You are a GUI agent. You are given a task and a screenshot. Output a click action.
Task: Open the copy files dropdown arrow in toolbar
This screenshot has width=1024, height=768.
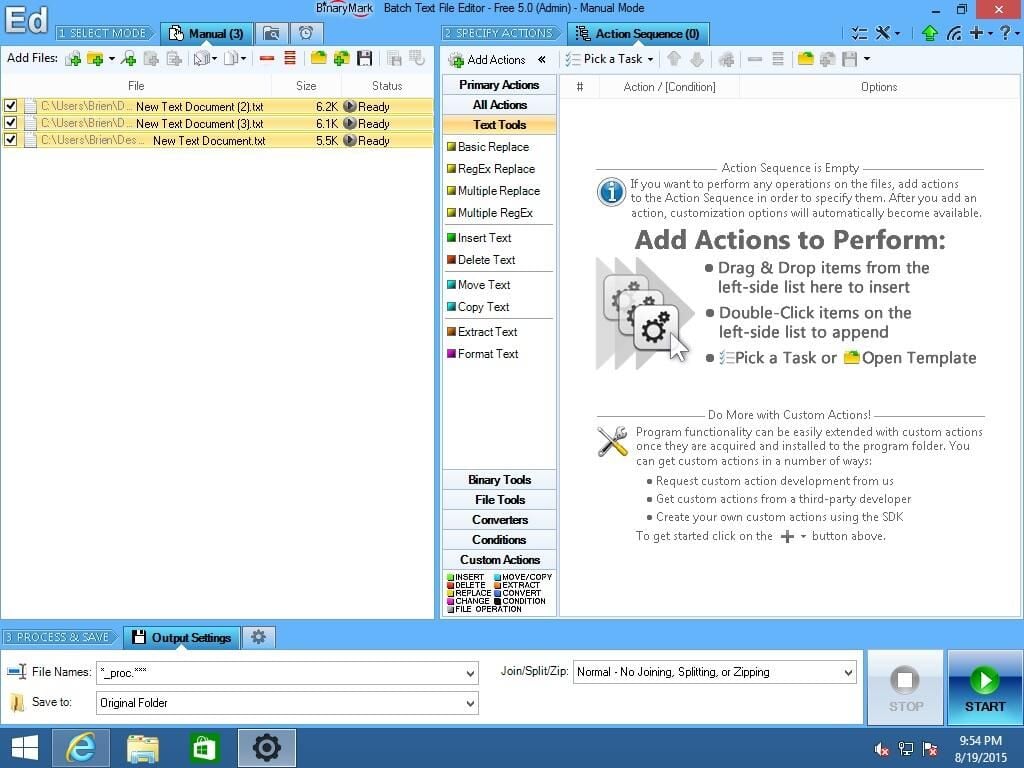coord(244,59)
